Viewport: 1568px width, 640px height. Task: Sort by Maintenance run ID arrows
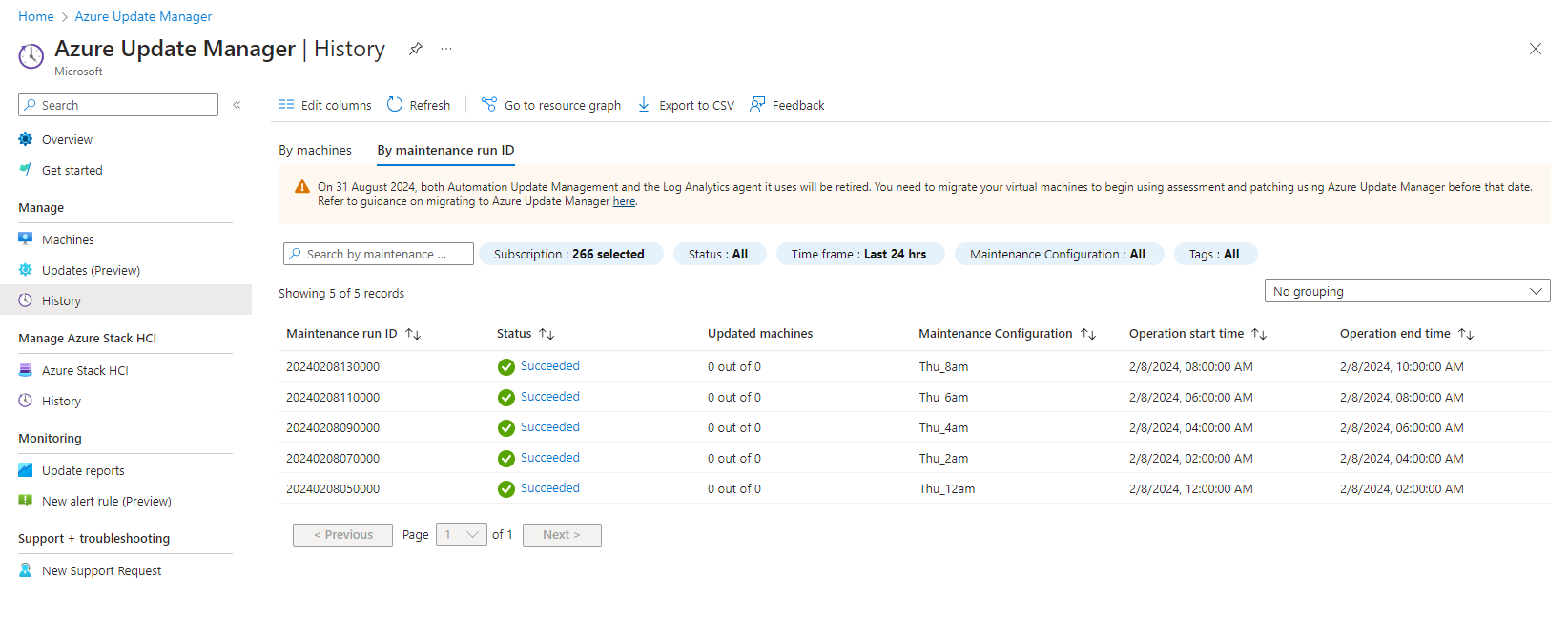click(413, 334)
